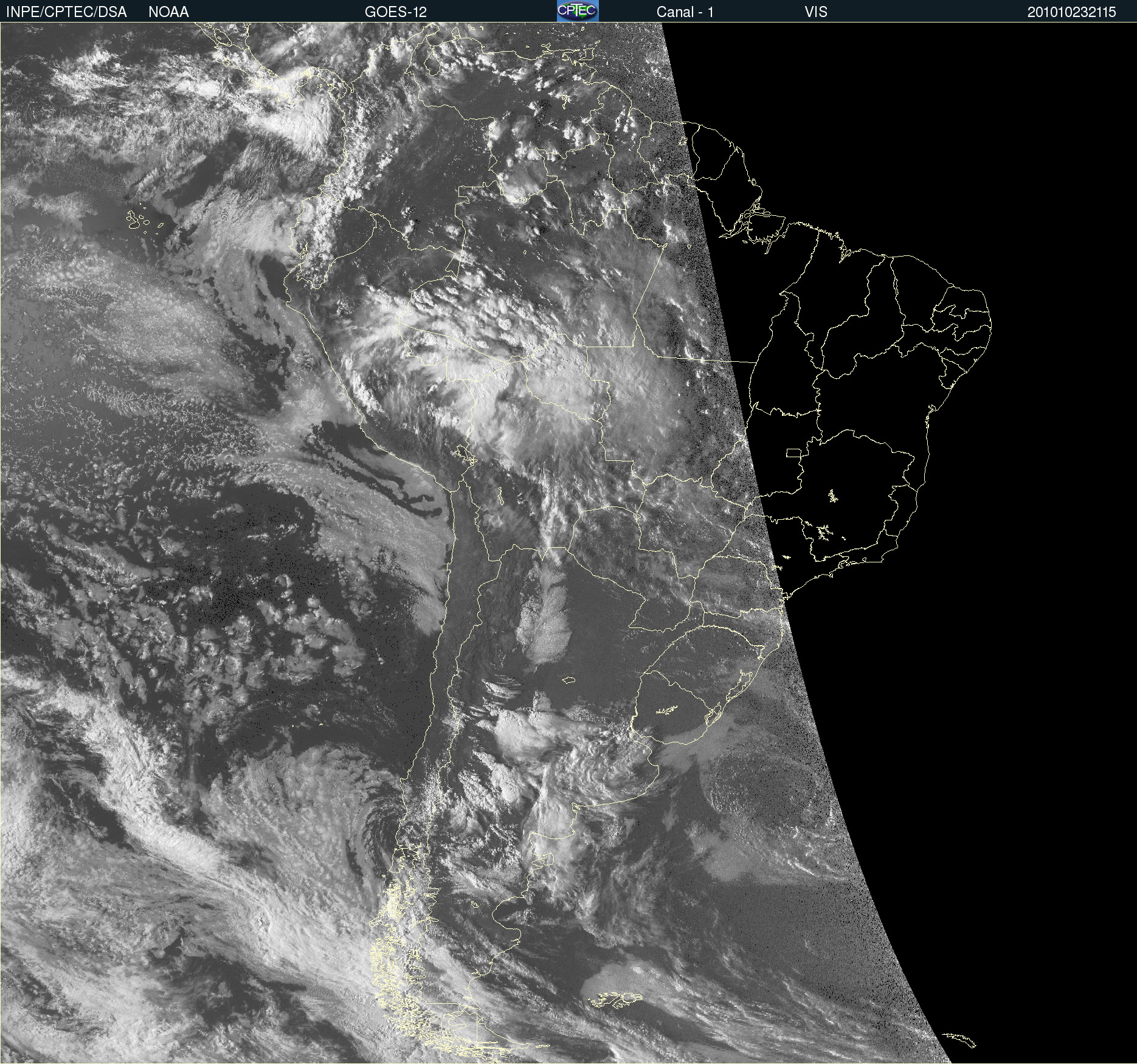The width and height of the screenshot is (1137, 1064).
Task: Select the INPE/CPTEC/DSA header text
Action: point(66,12)
